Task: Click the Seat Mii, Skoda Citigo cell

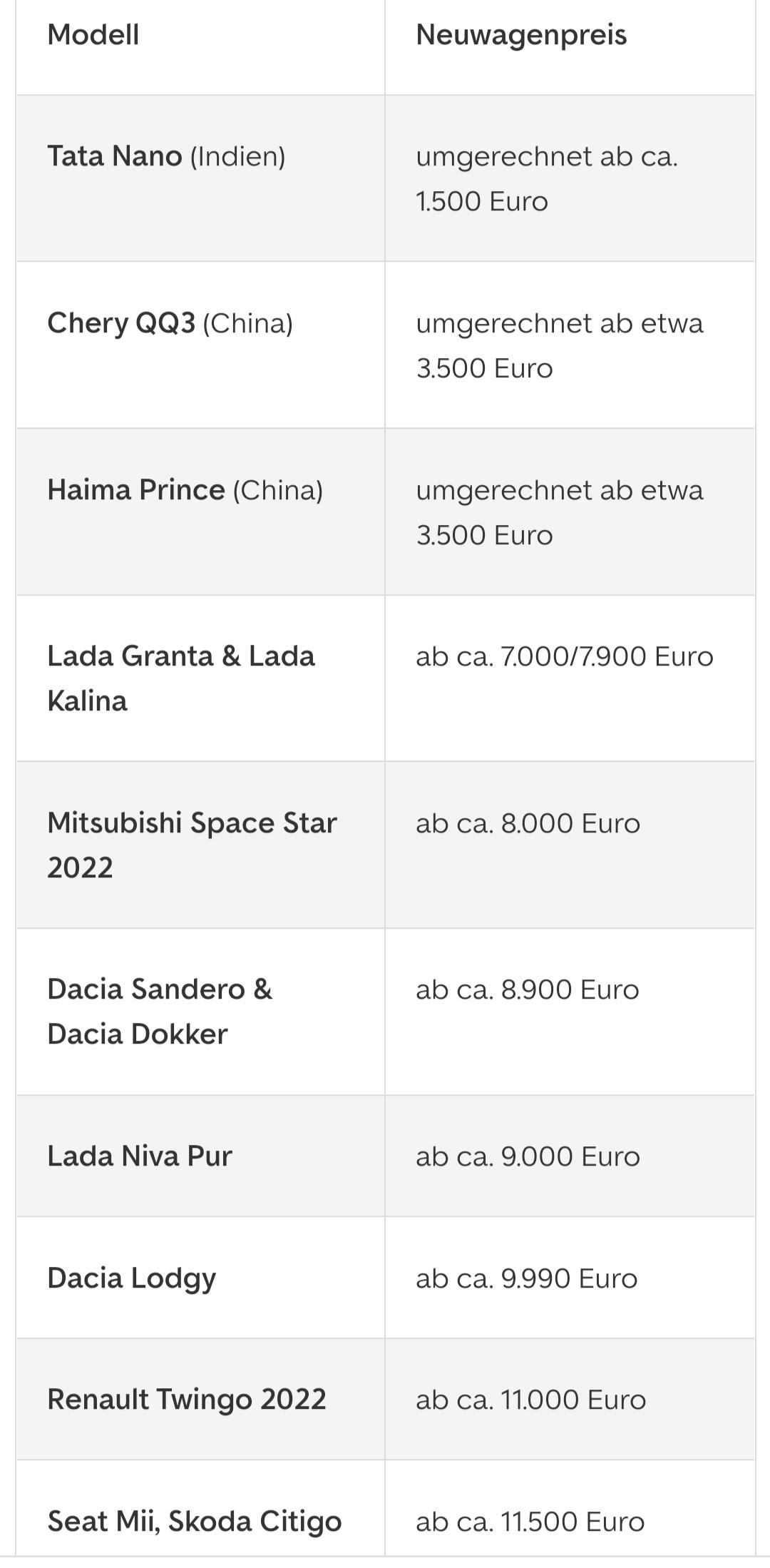Action: point(195,1521)
